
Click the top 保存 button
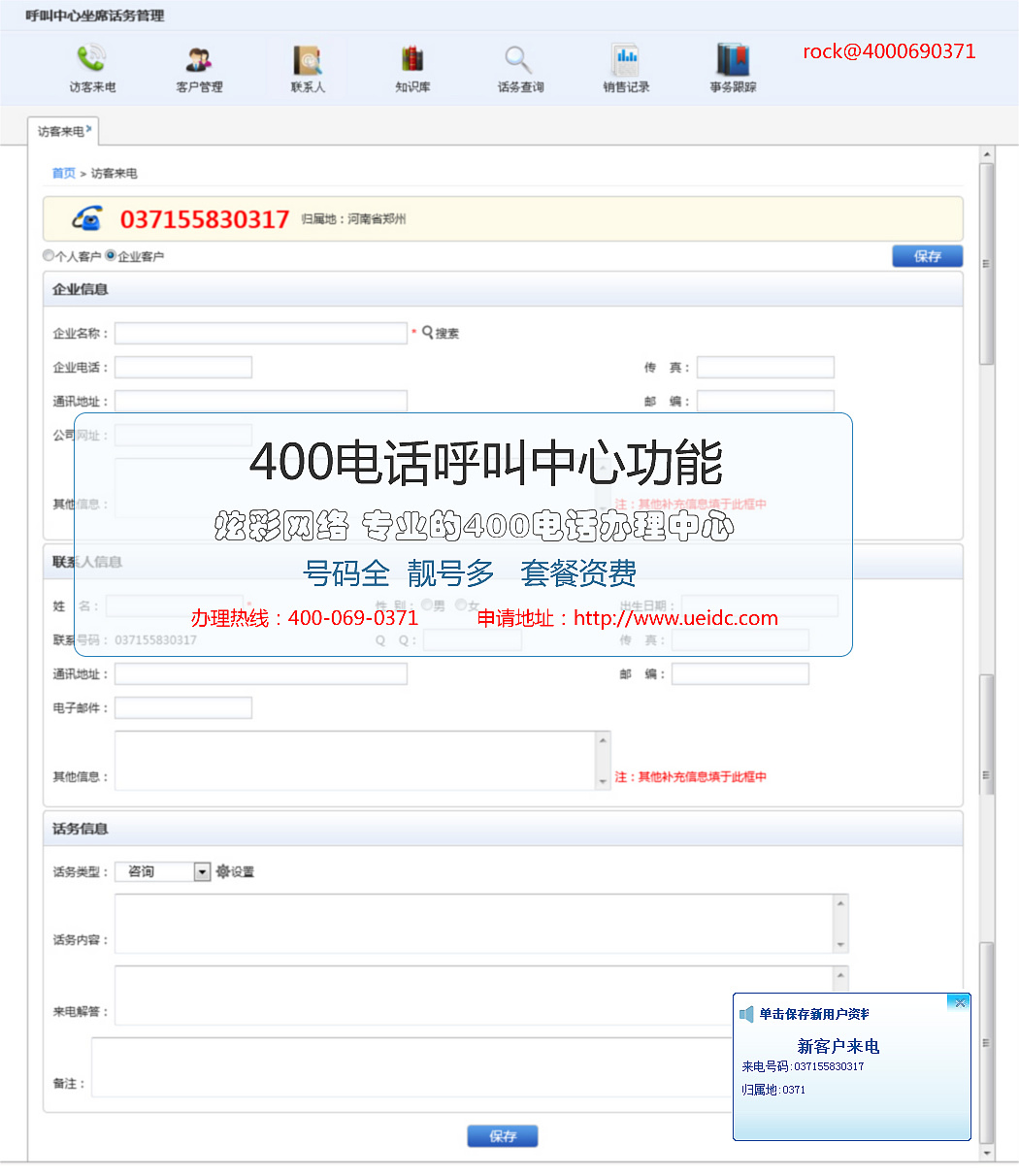[x=928, y=256]
